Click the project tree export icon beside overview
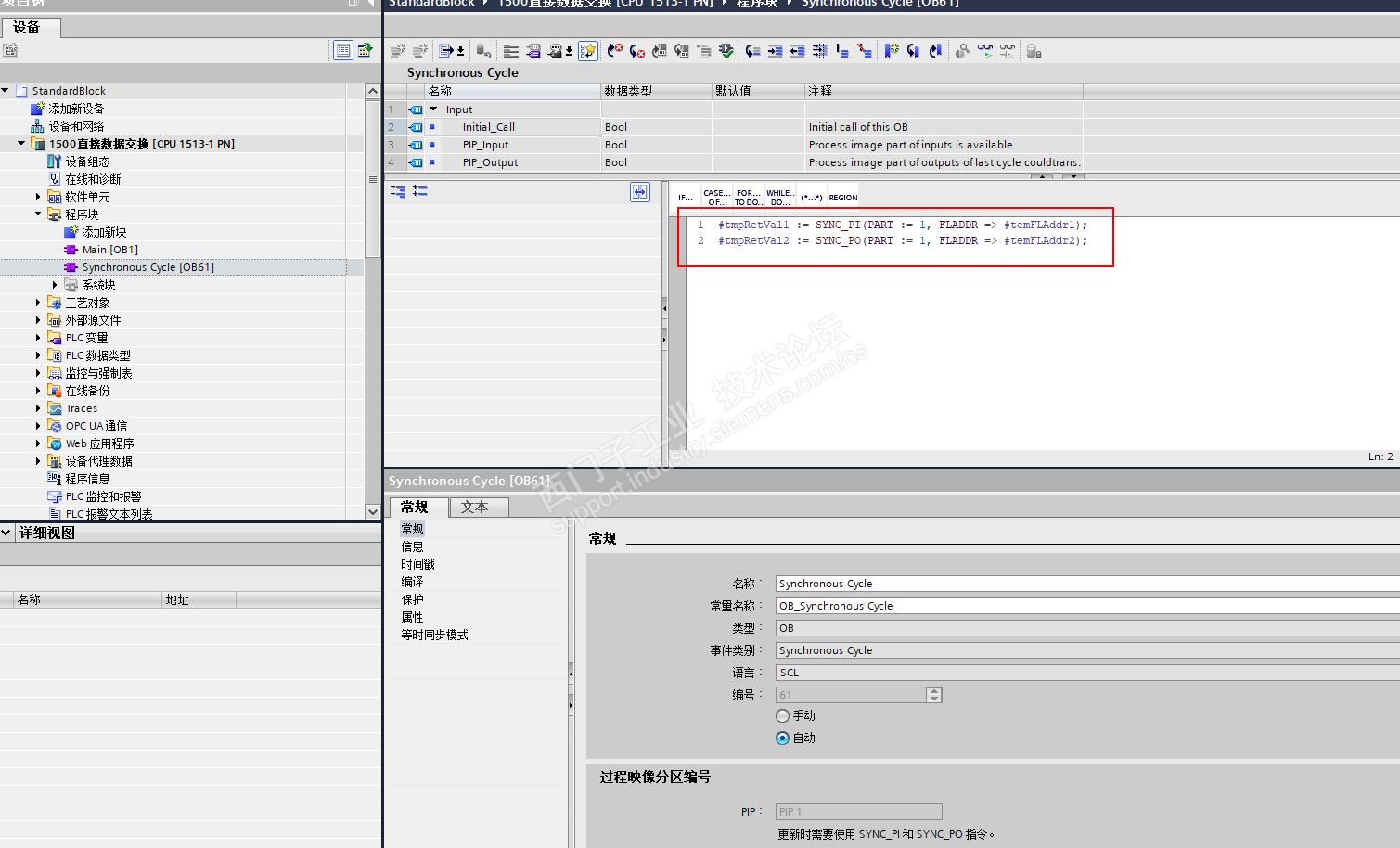This screenshot has height=848, width=1400. [x=366, y=50]
